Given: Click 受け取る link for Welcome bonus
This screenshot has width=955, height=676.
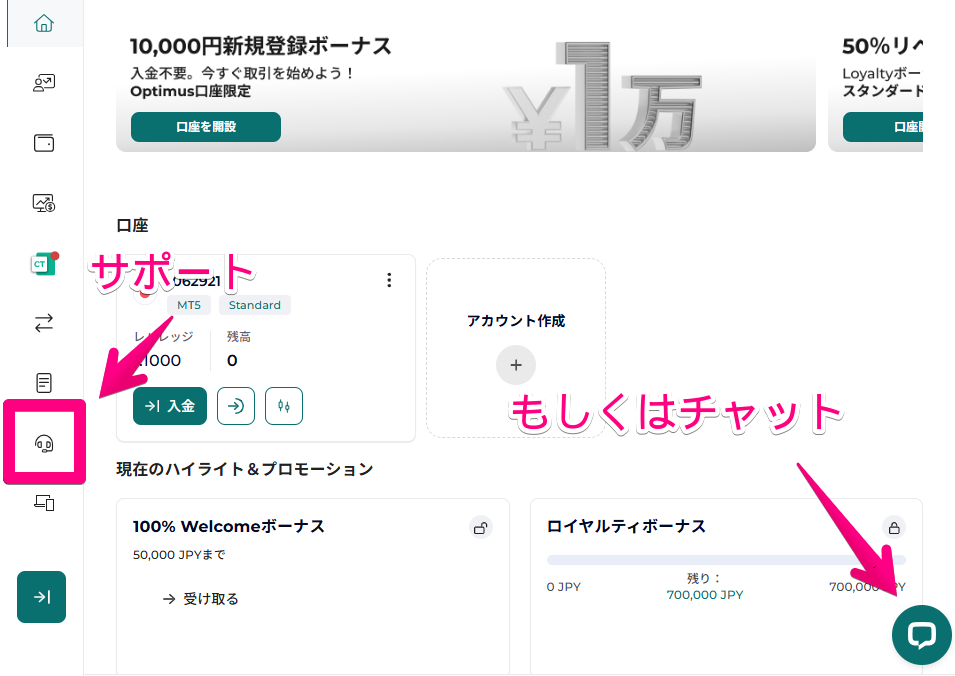Looking at the screenshot, I should 201,599.
